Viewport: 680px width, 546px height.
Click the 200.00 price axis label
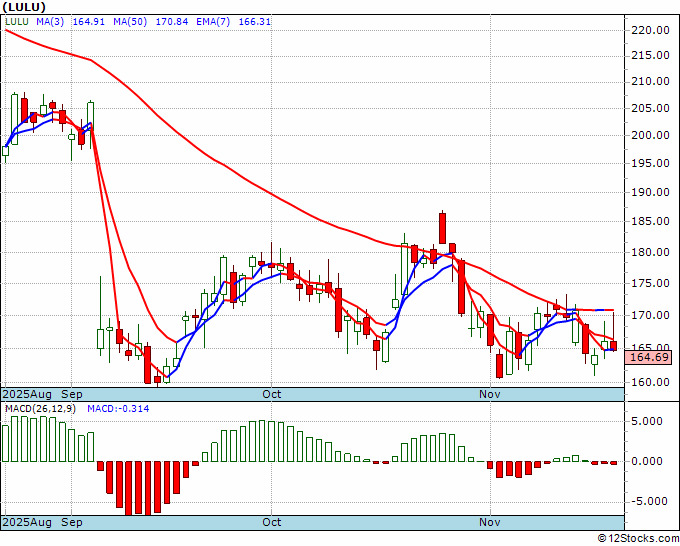pos(649,135)
